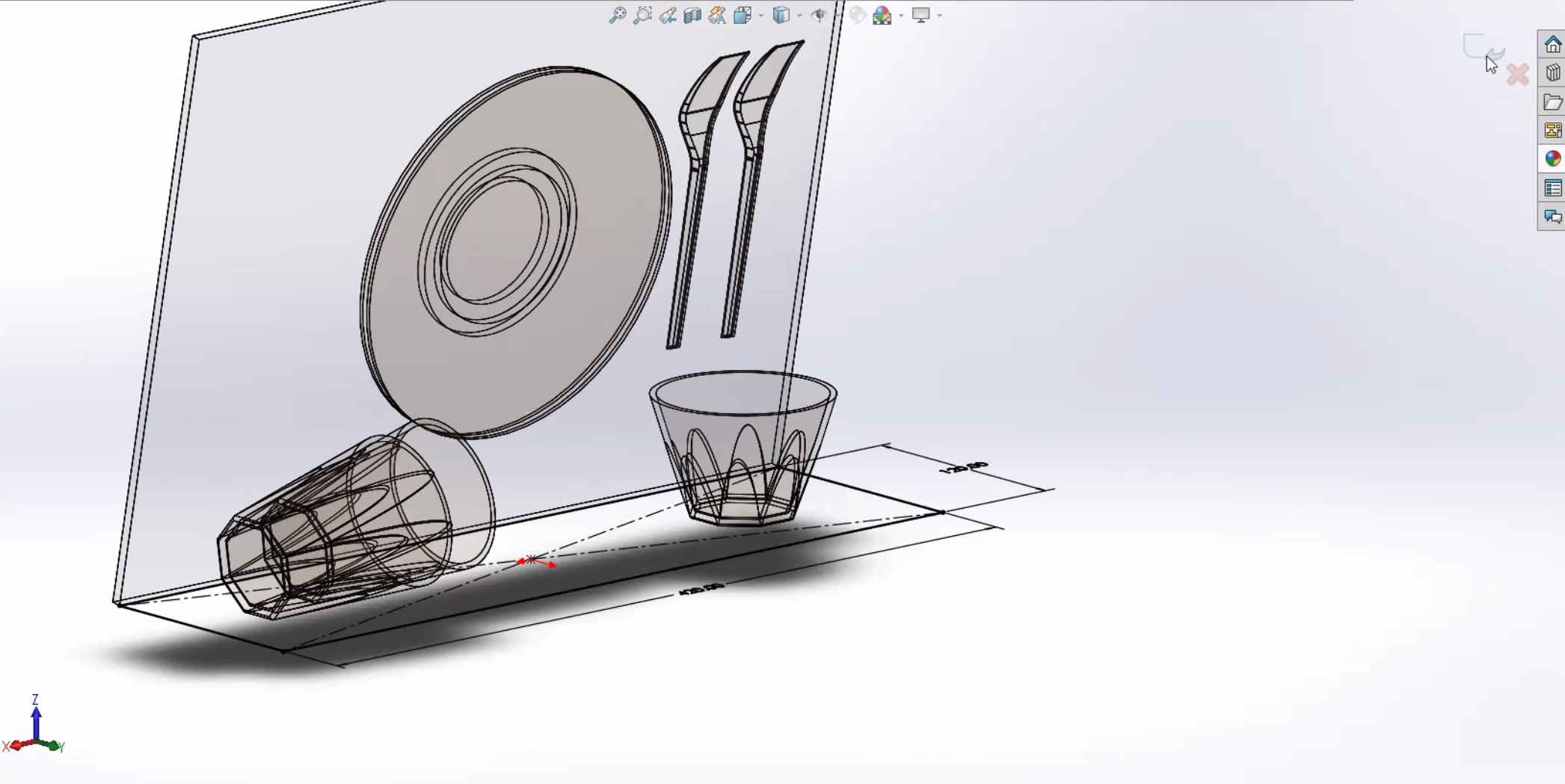
Task: Open the SOLIDWORKS Resources home tab
Action: (x=1552, y=44)
